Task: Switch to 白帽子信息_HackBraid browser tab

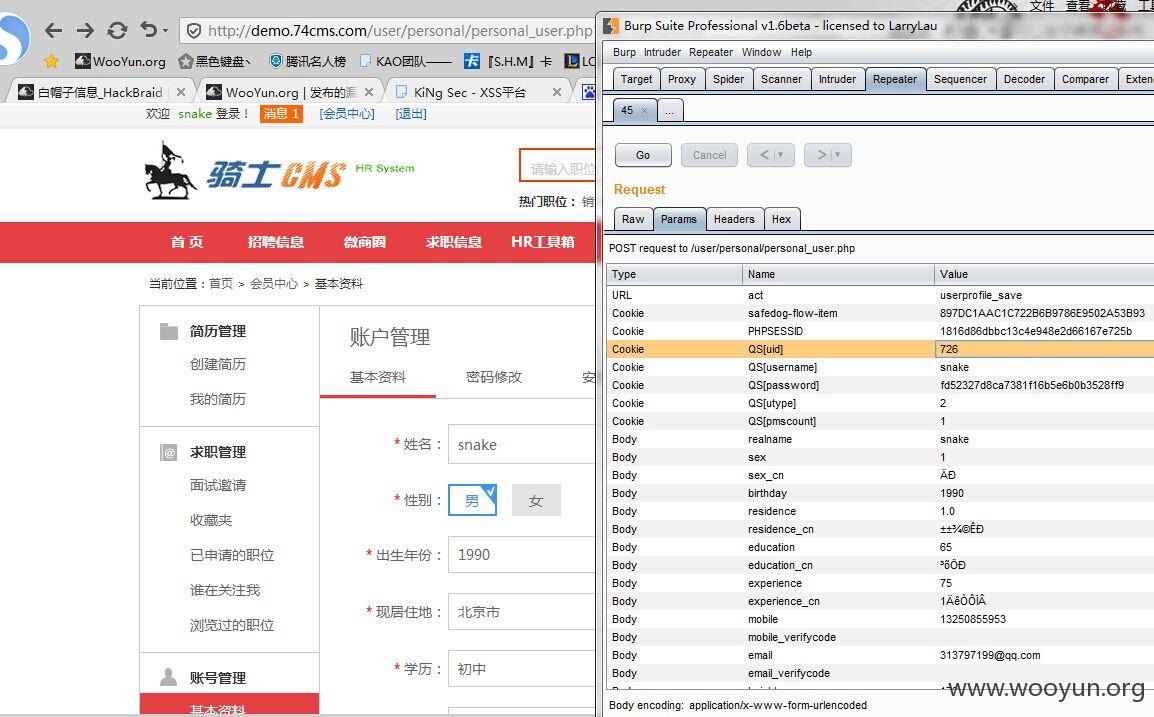Action: point(99,92)
